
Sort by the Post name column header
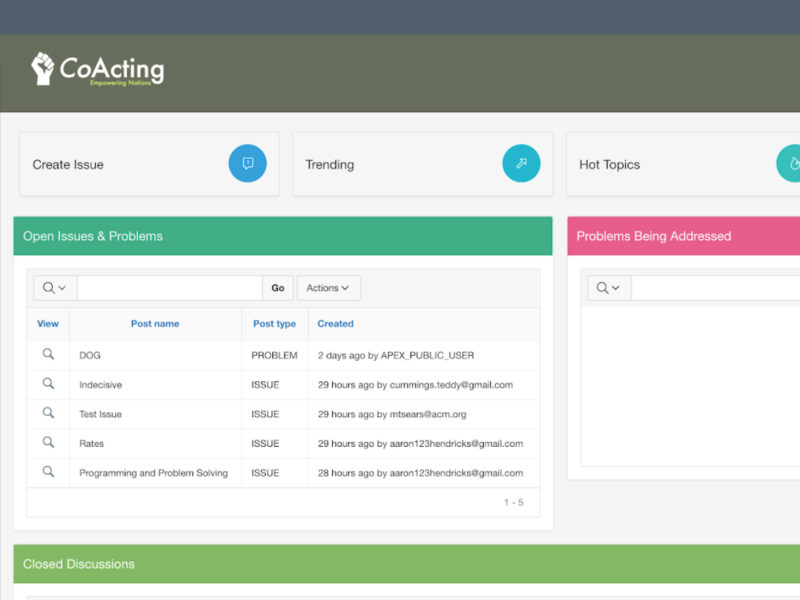(155, 324)
